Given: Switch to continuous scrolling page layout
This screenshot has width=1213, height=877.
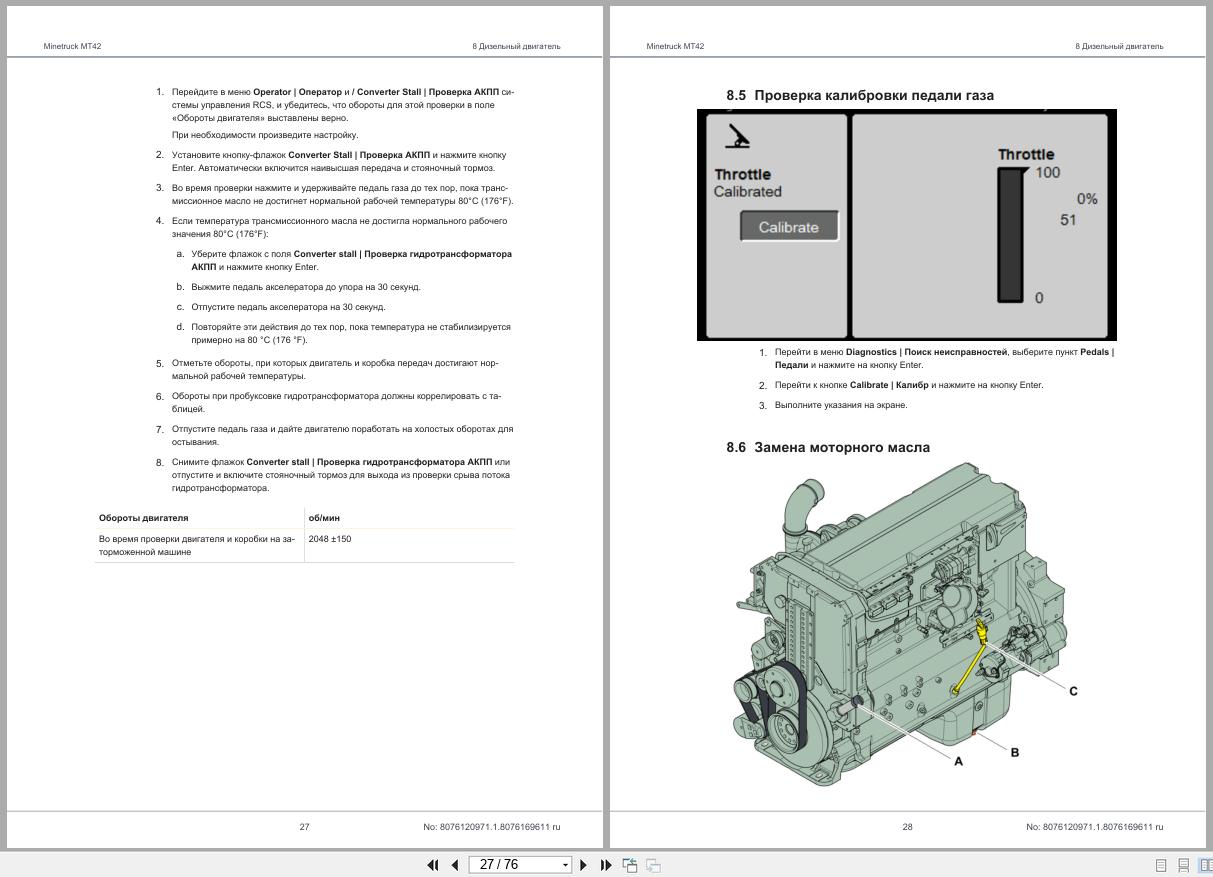Looking at the screenshot, I should tap(1183, 865).
